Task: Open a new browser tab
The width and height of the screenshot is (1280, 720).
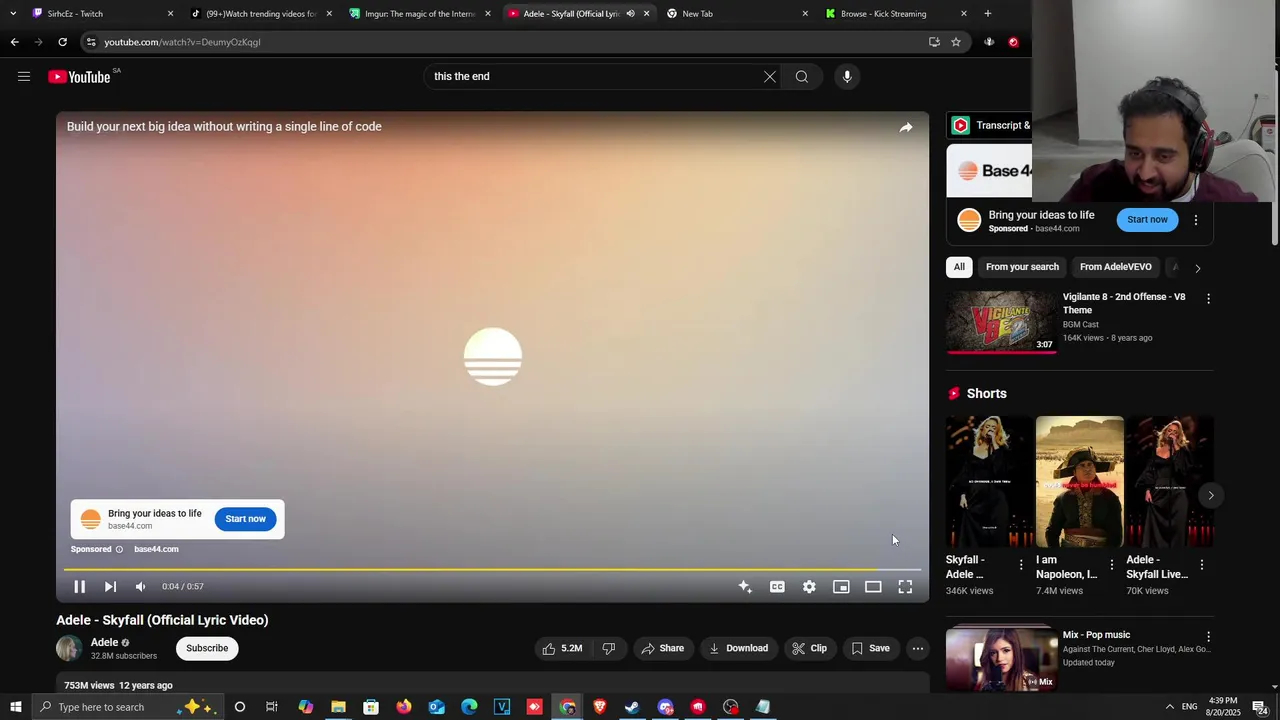Action: [x=987, y=14]
